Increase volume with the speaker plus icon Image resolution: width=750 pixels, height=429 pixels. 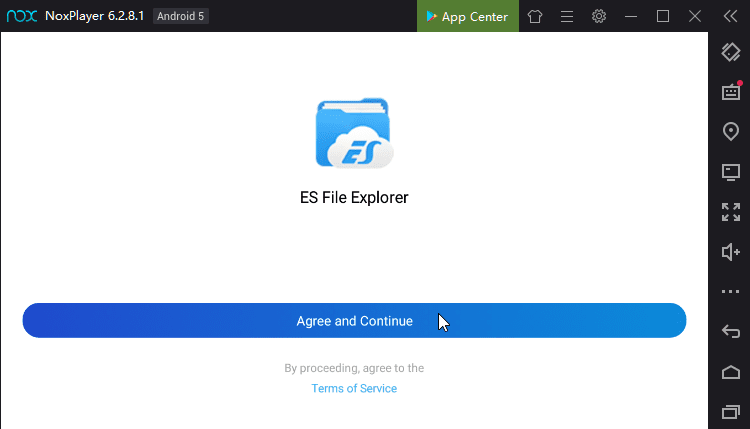pos(730,252)
